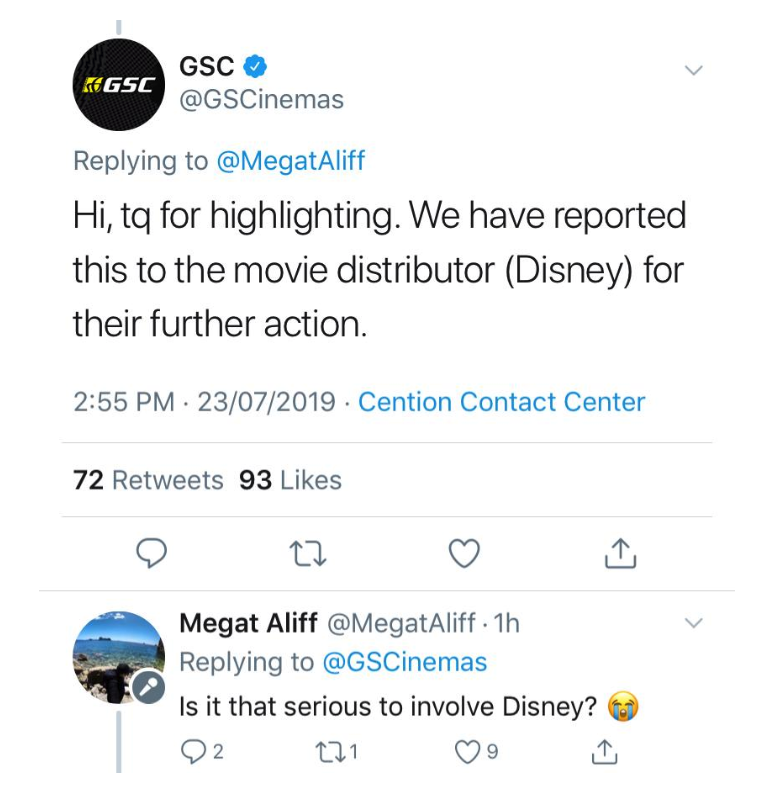Open Megat Aliff reply options chevron

click(x=693, y=623)
